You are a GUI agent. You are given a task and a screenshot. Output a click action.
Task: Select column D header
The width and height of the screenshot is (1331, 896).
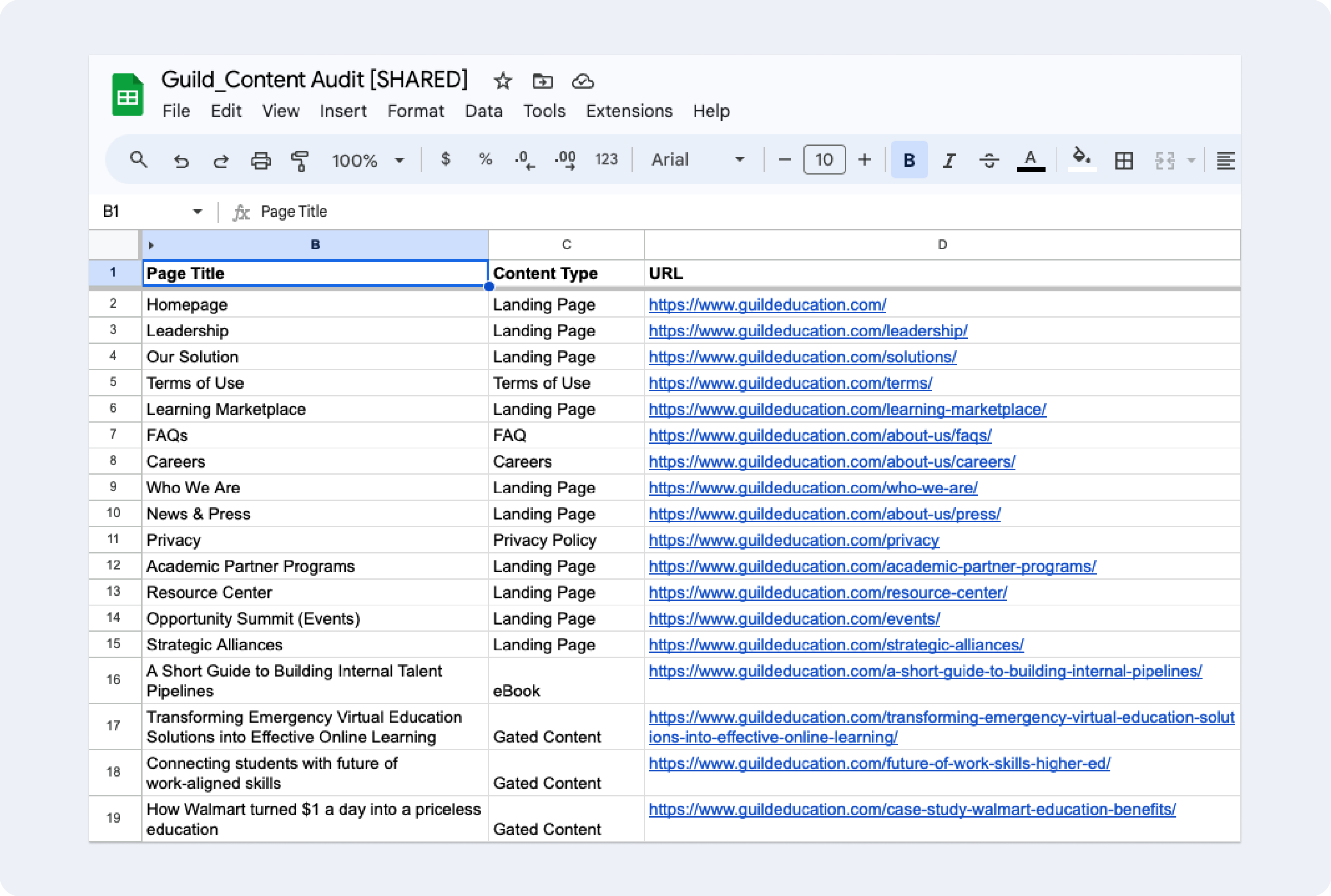coord(942,245)
